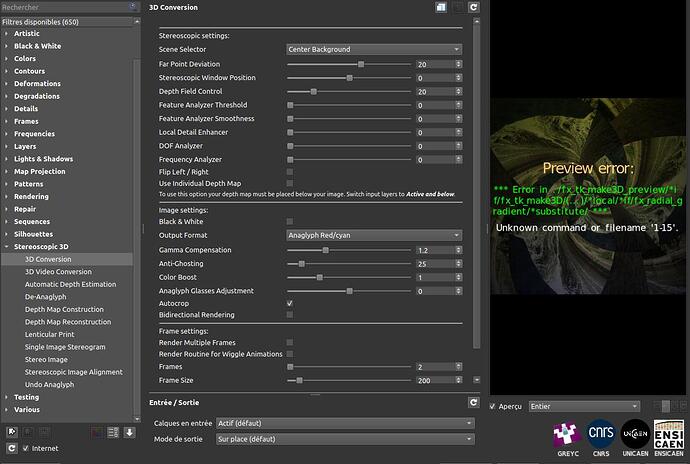Uncheck the Autocrop option

[x=290, y=303]
